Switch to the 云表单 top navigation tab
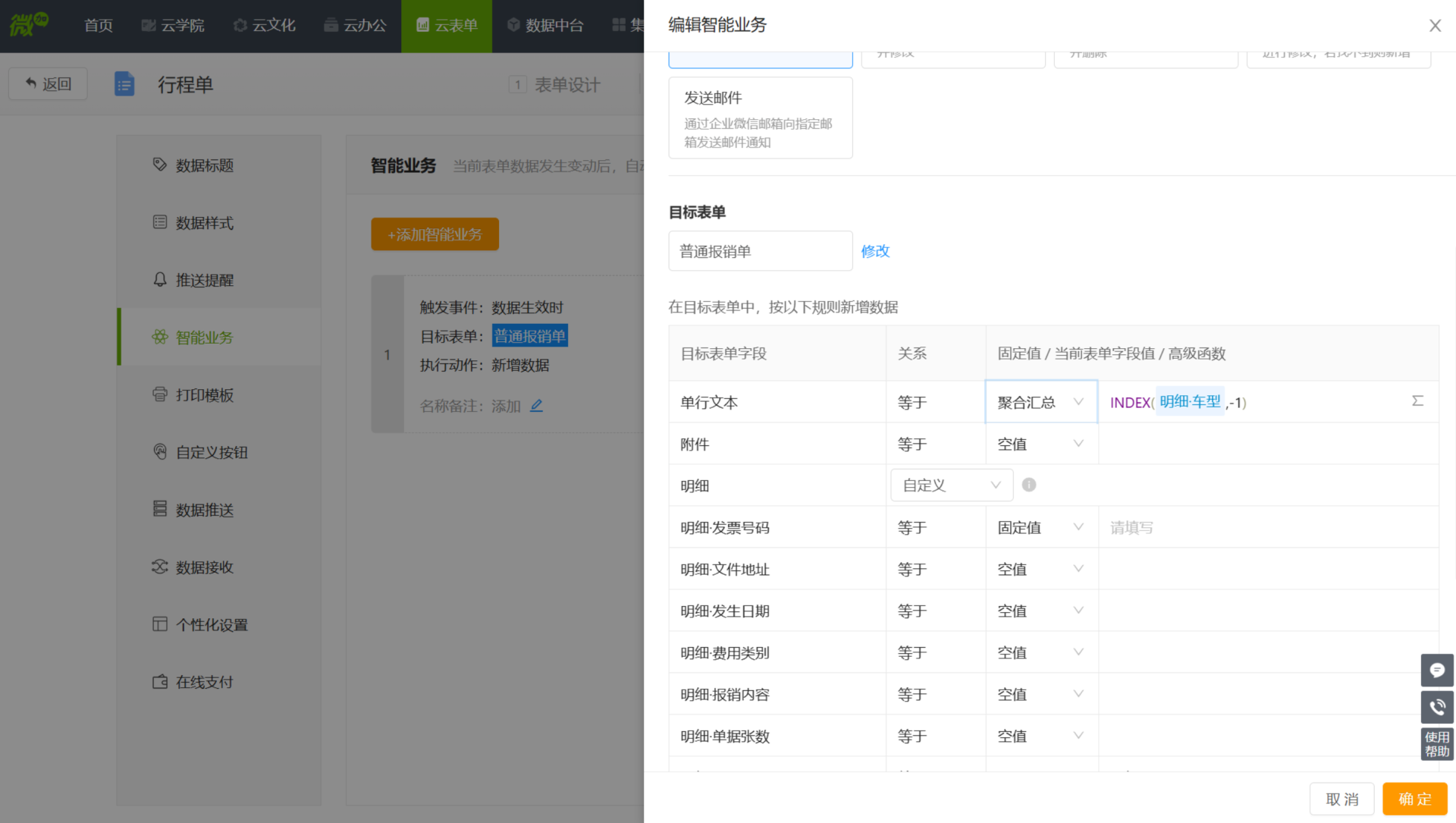 (447, 26)
